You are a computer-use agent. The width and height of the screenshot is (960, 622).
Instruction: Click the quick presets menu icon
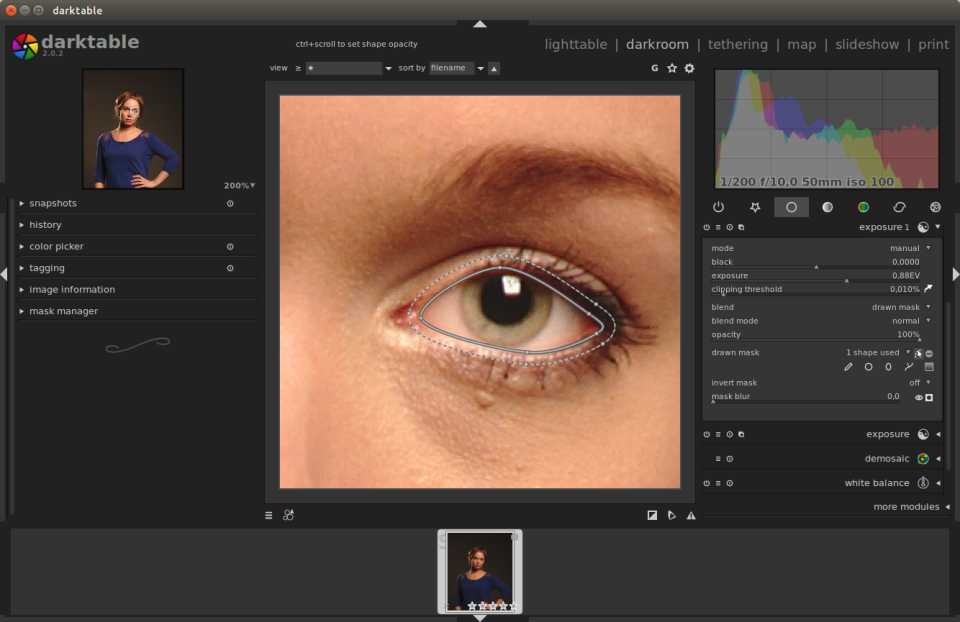[269, 515]
